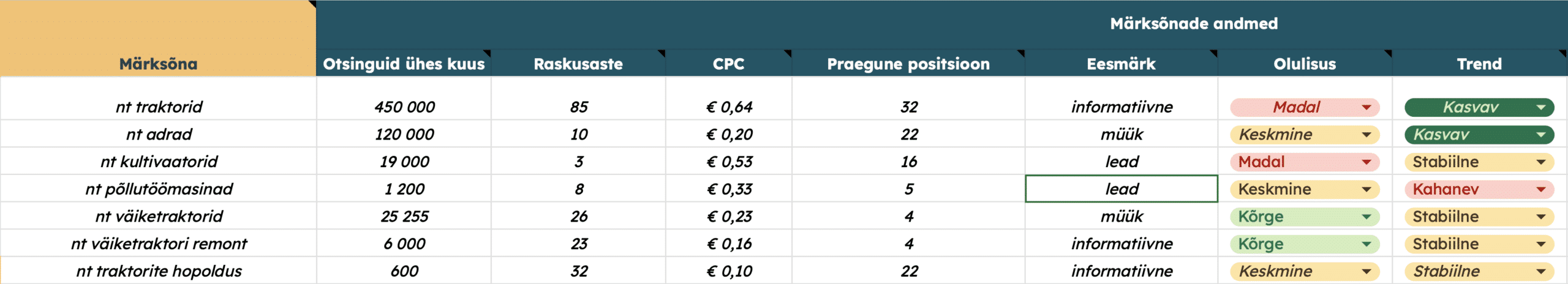Open Kahanev trend dropdown arrow
This screenshot has height=284, width=1568.
pyautogui.click(x=1540, y=189)
